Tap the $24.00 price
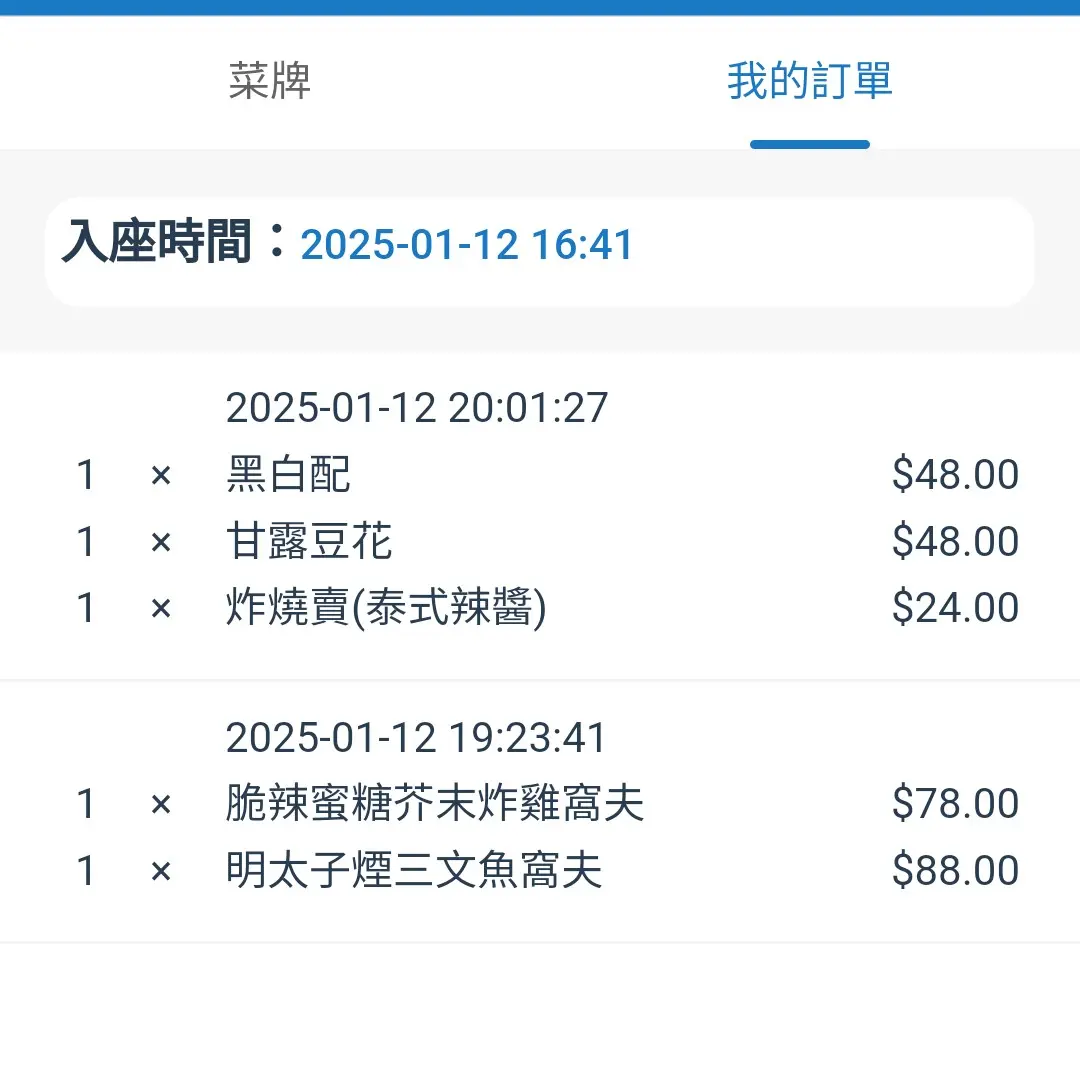This screenshot has height=1080, width=1080. coord(955,608)
